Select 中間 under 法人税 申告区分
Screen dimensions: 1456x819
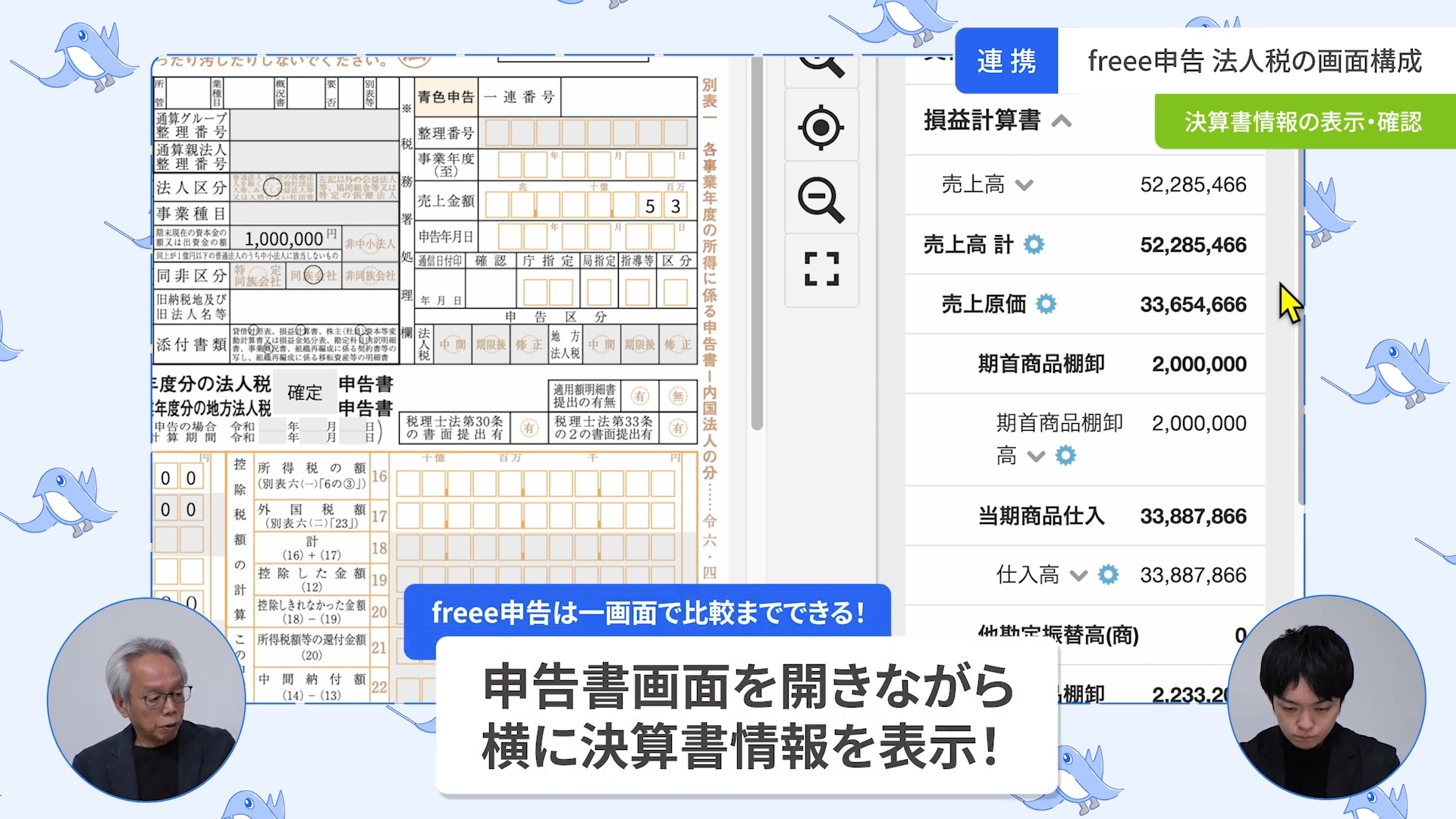tap(452, 344)
